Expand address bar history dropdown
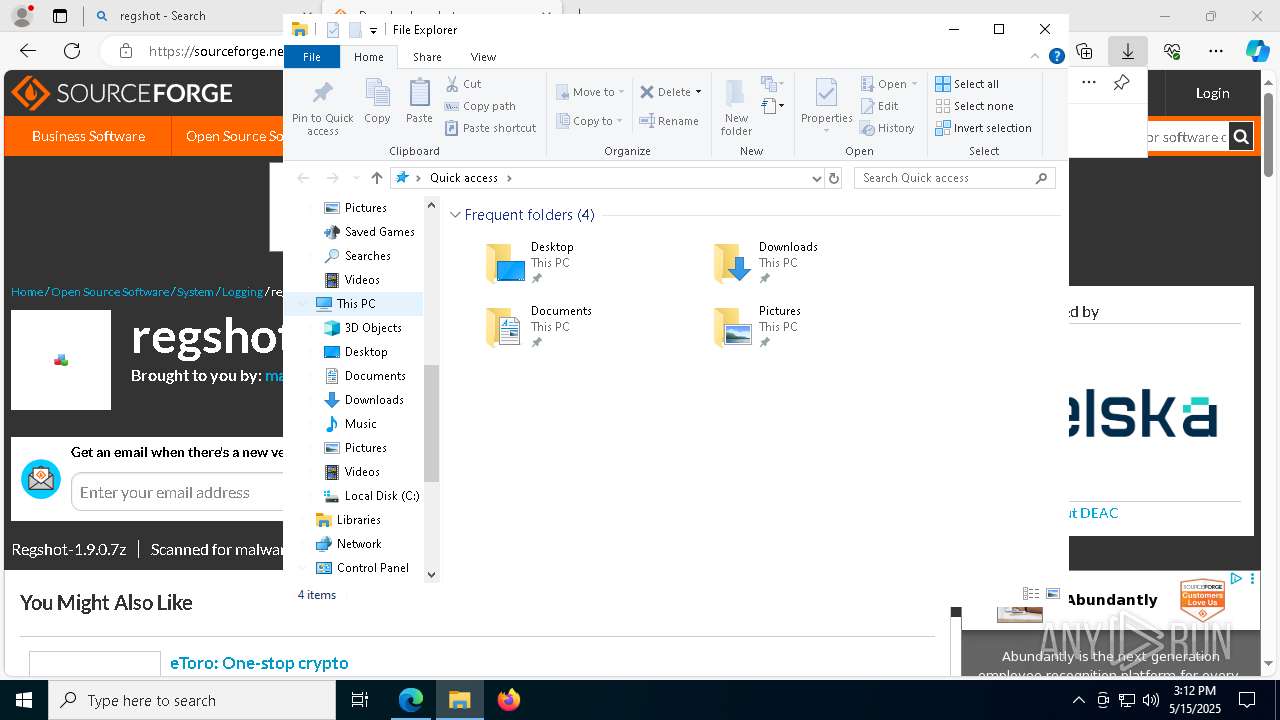 point(817,178)
